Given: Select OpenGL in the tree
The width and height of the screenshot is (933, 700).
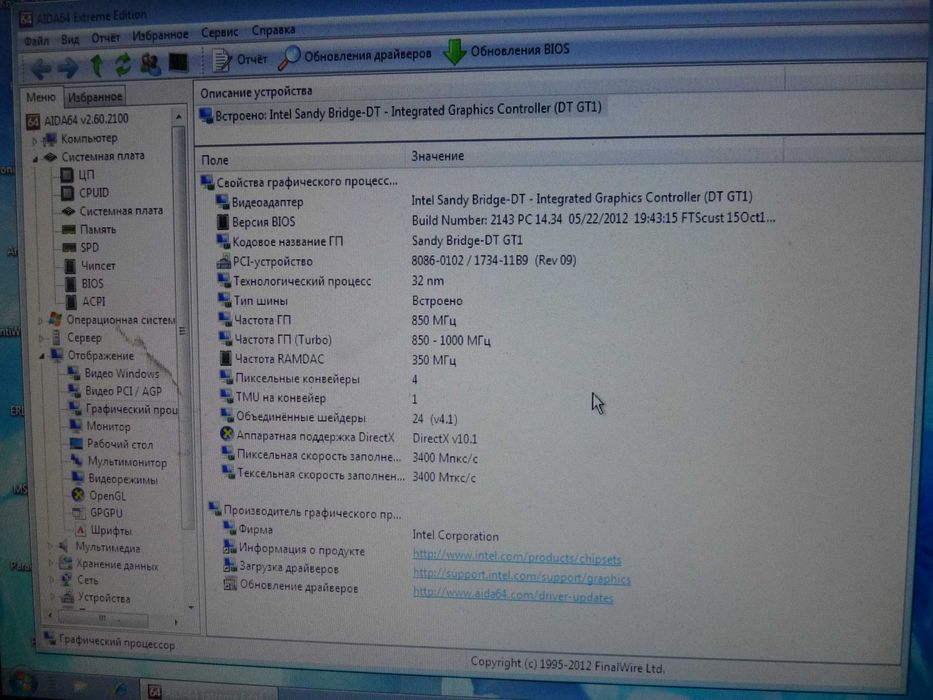Looking at the screenshot, I should 99,495.
